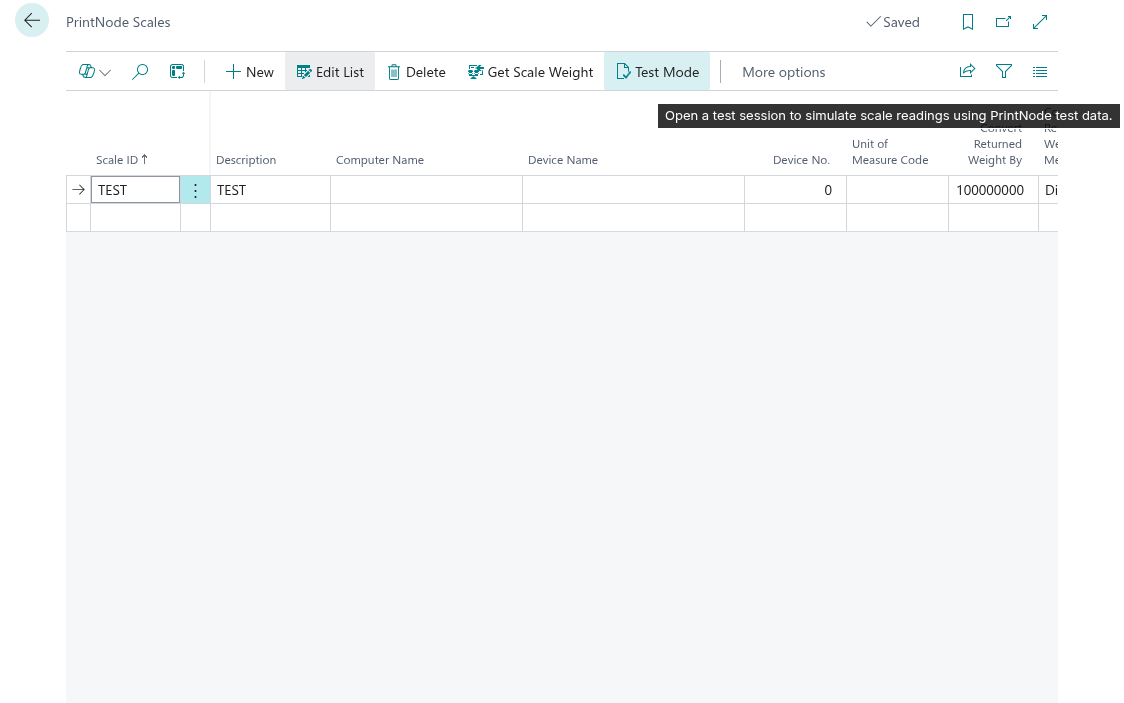Select the Device No. cell showing 0
The image size is (1124, 703).
point(795,190)
